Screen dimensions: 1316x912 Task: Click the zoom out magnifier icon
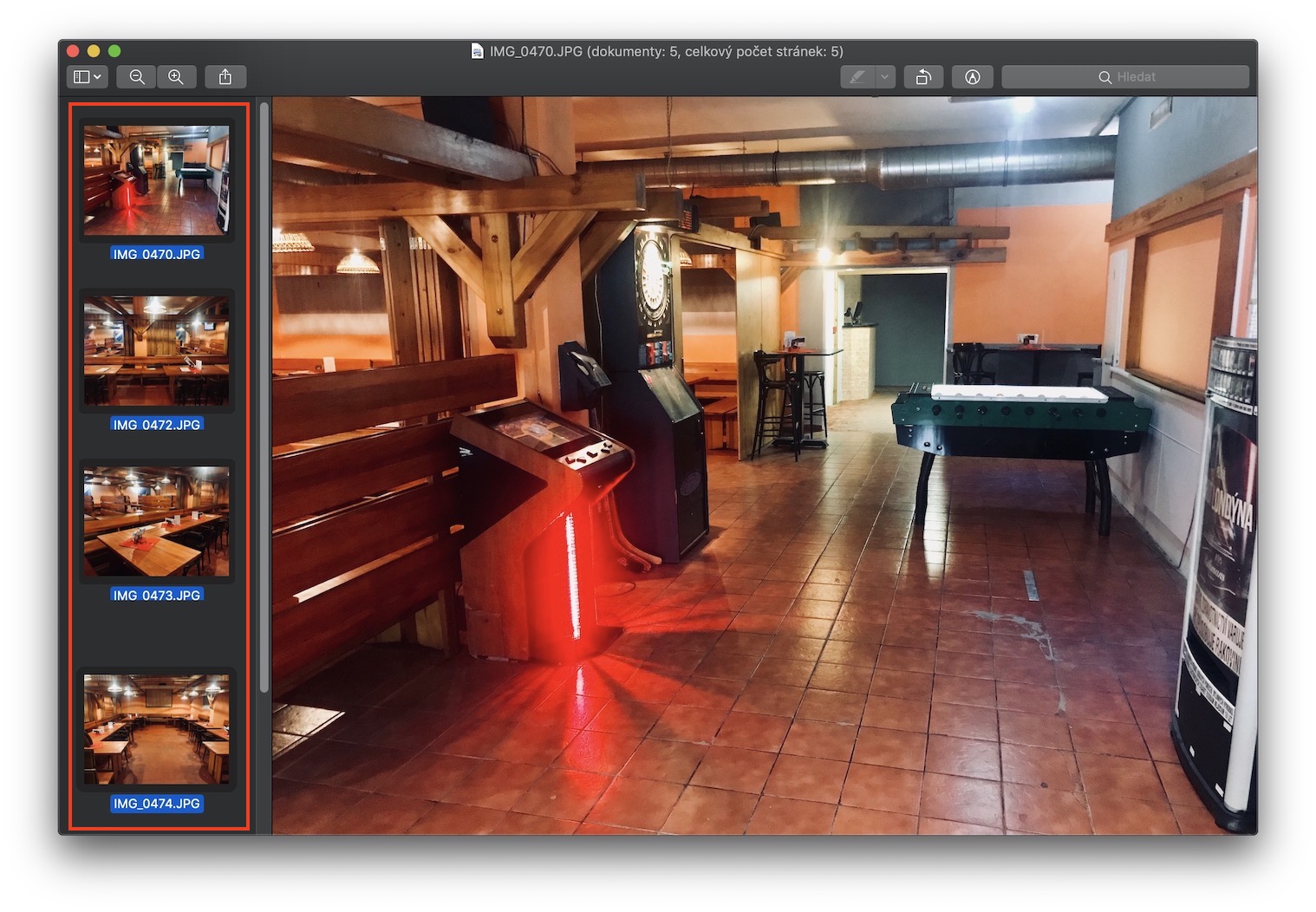tap(137, 77)
